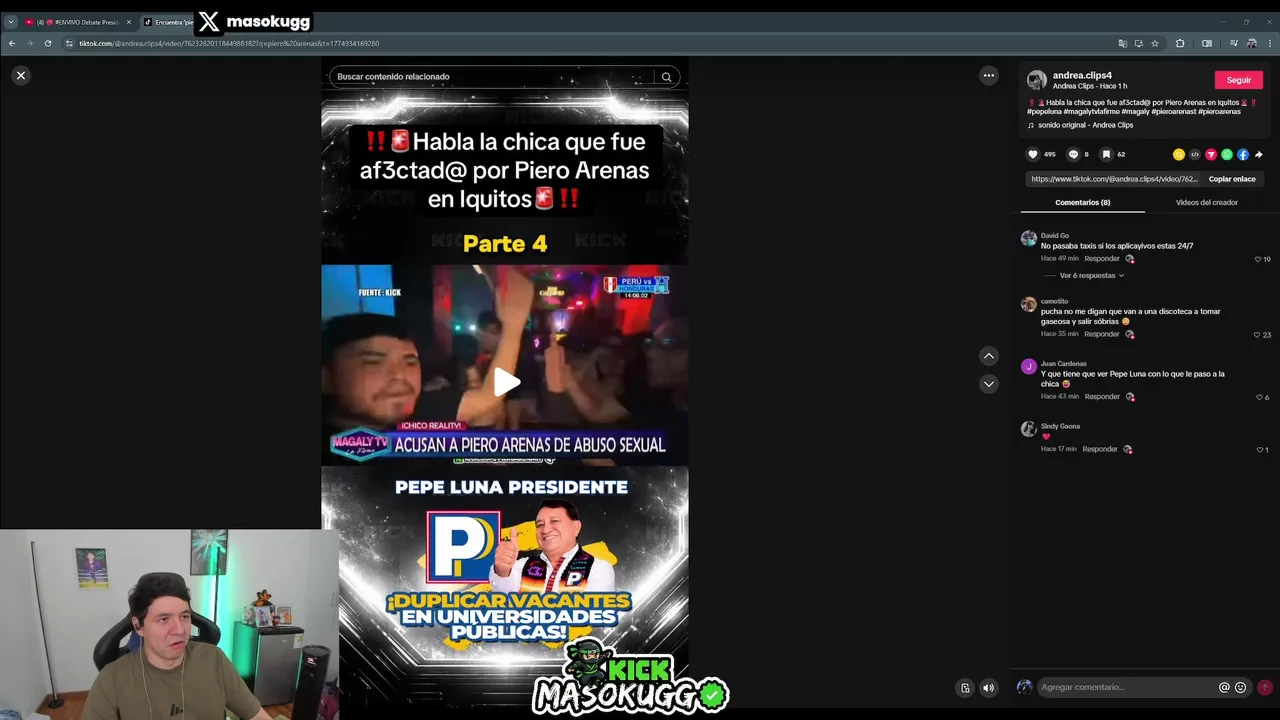1280x720 pixels.
Task: Share the video to Facebook
Action: (x=1243, y=154)
